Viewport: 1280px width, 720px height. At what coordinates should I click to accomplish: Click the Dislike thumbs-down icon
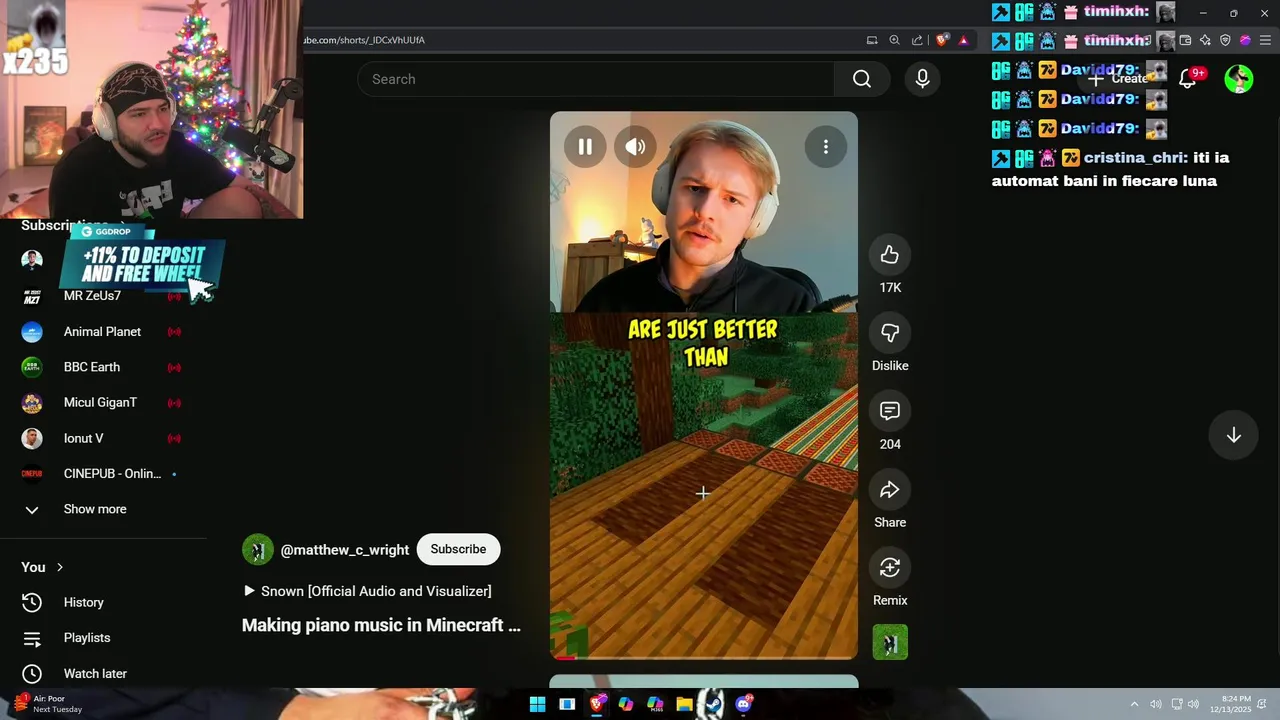890,333
